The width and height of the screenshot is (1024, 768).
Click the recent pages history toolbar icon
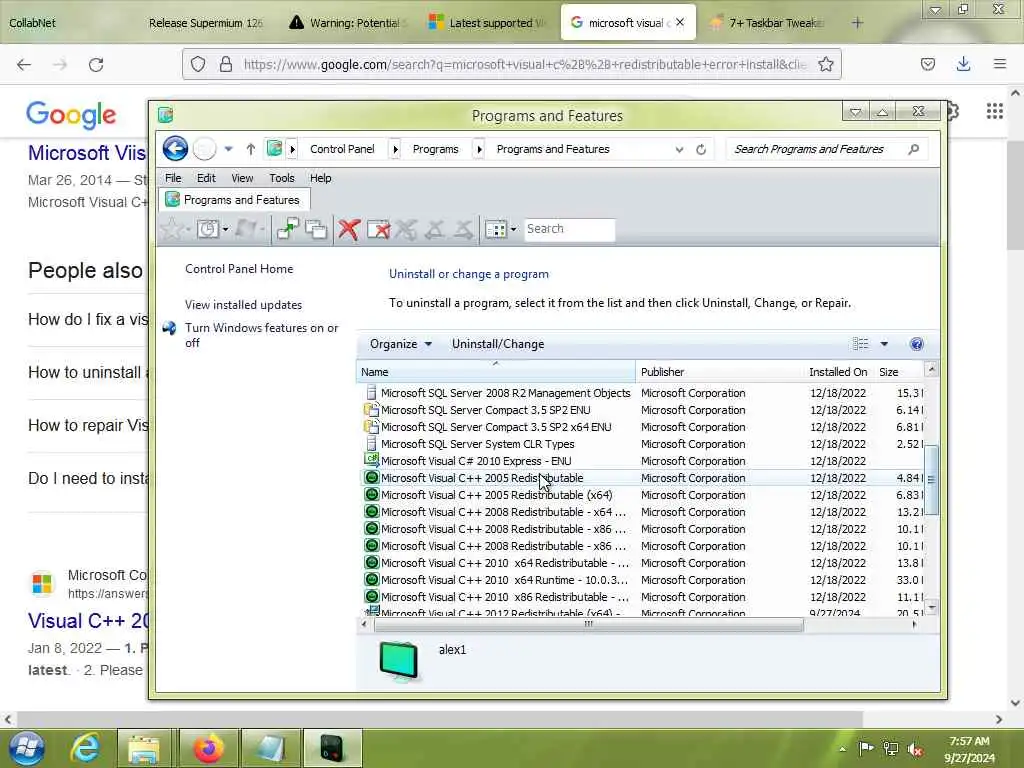click(208, 229)
